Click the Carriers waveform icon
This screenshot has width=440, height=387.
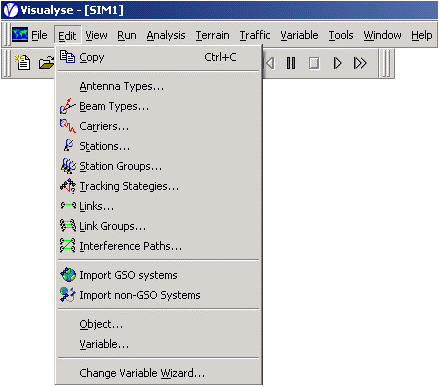tap(68, 126)
